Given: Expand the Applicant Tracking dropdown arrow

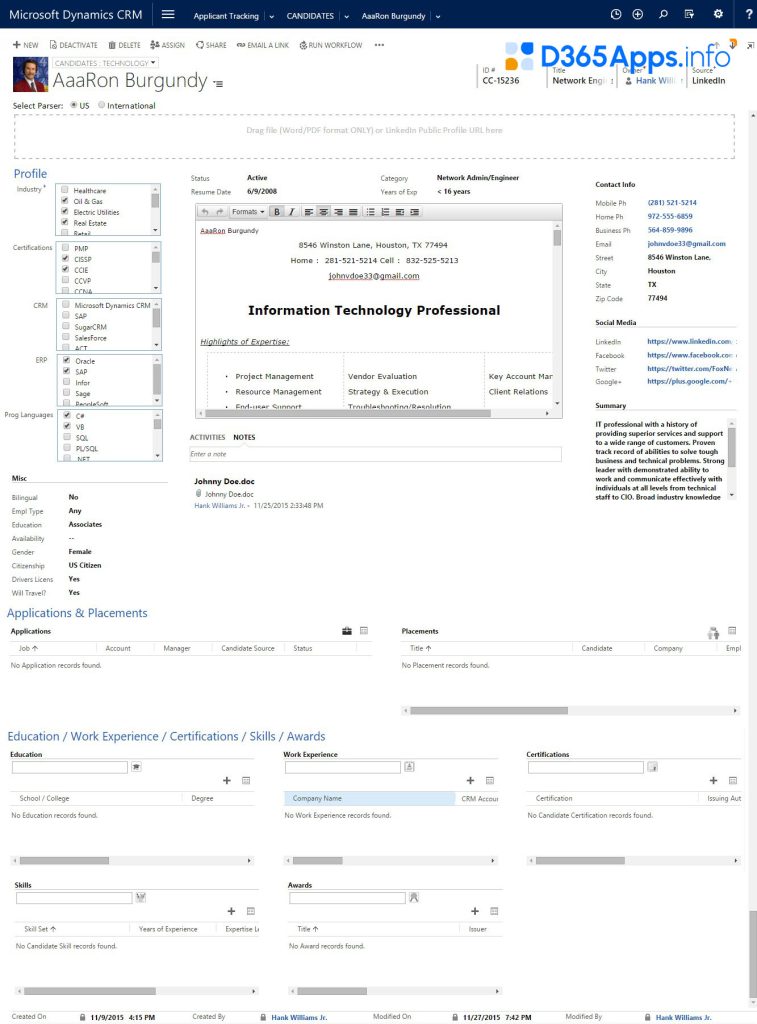Looking at the screenshot, I should pyautogui.click(x=272, y=16).
